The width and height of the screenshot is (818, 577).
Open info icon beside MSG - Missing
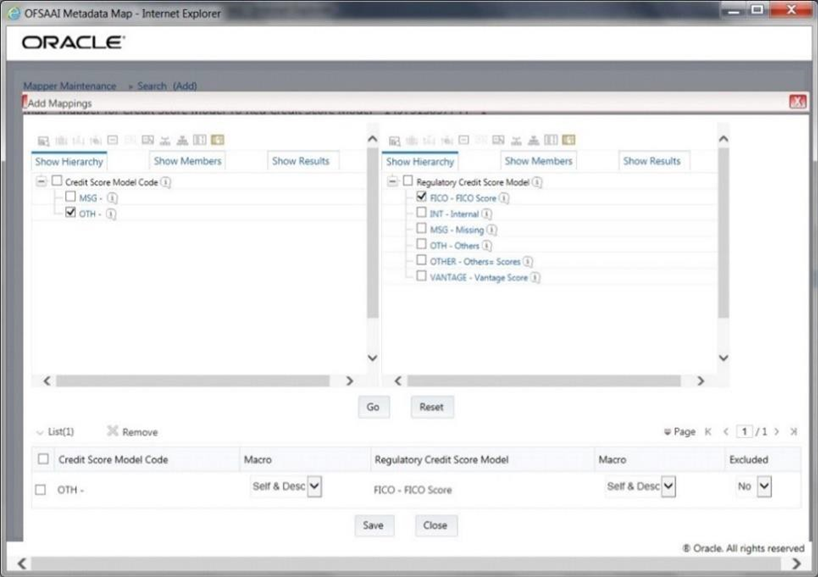[491, 230]
